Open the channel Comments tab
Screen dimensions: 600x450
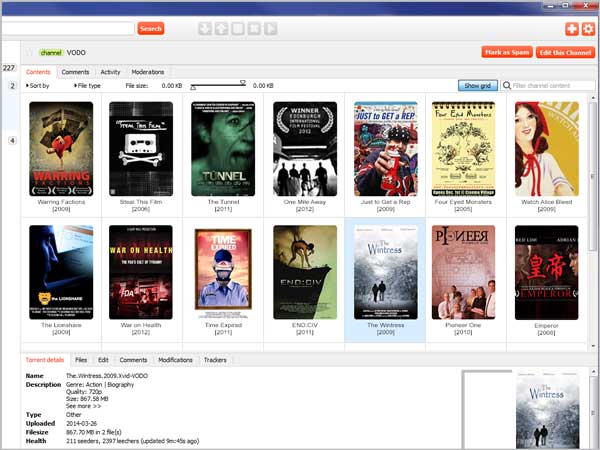[75, 72]
